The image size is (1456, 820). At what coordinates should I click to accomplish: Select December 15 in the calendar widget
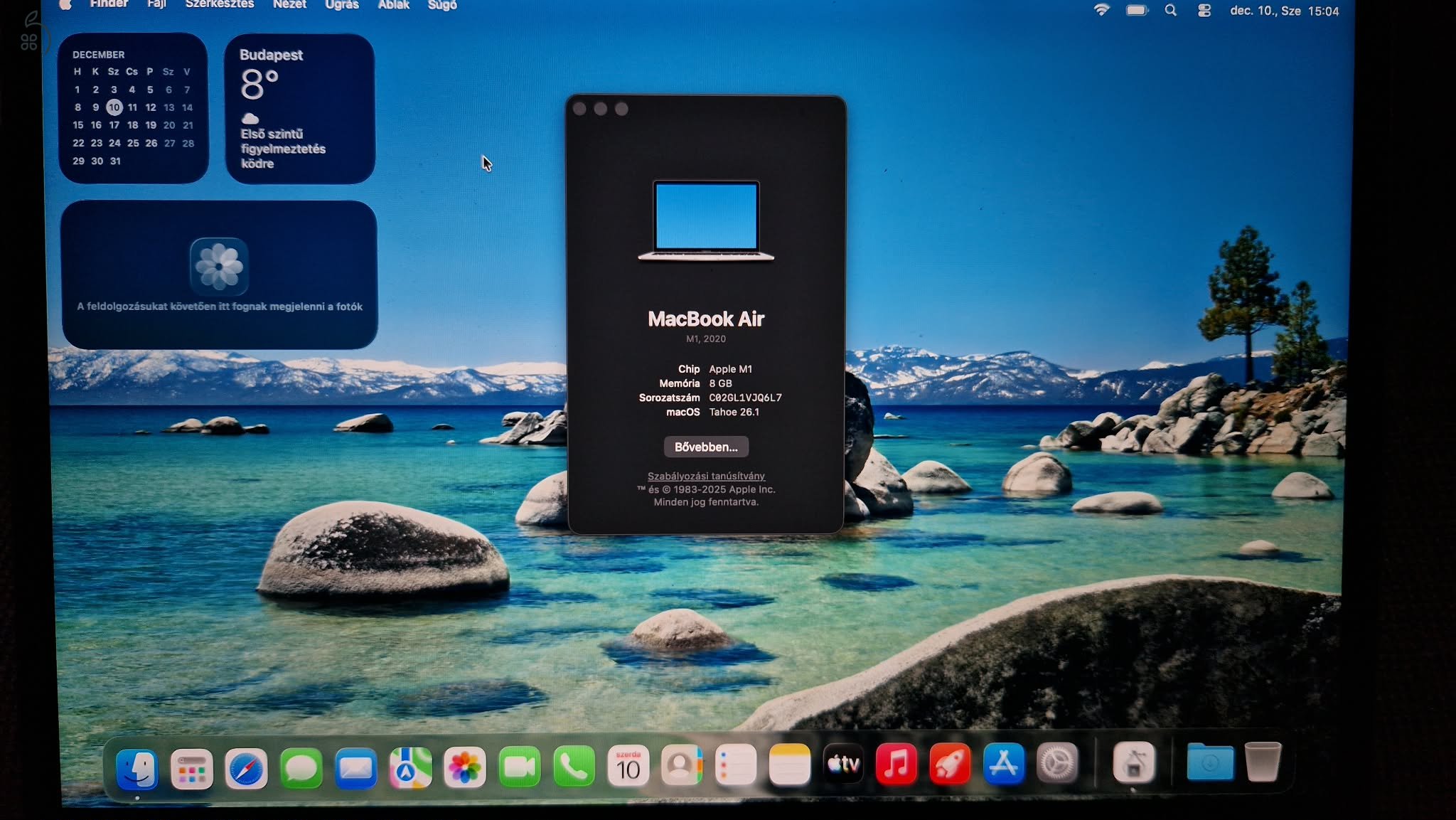click(x=77, y=124)
